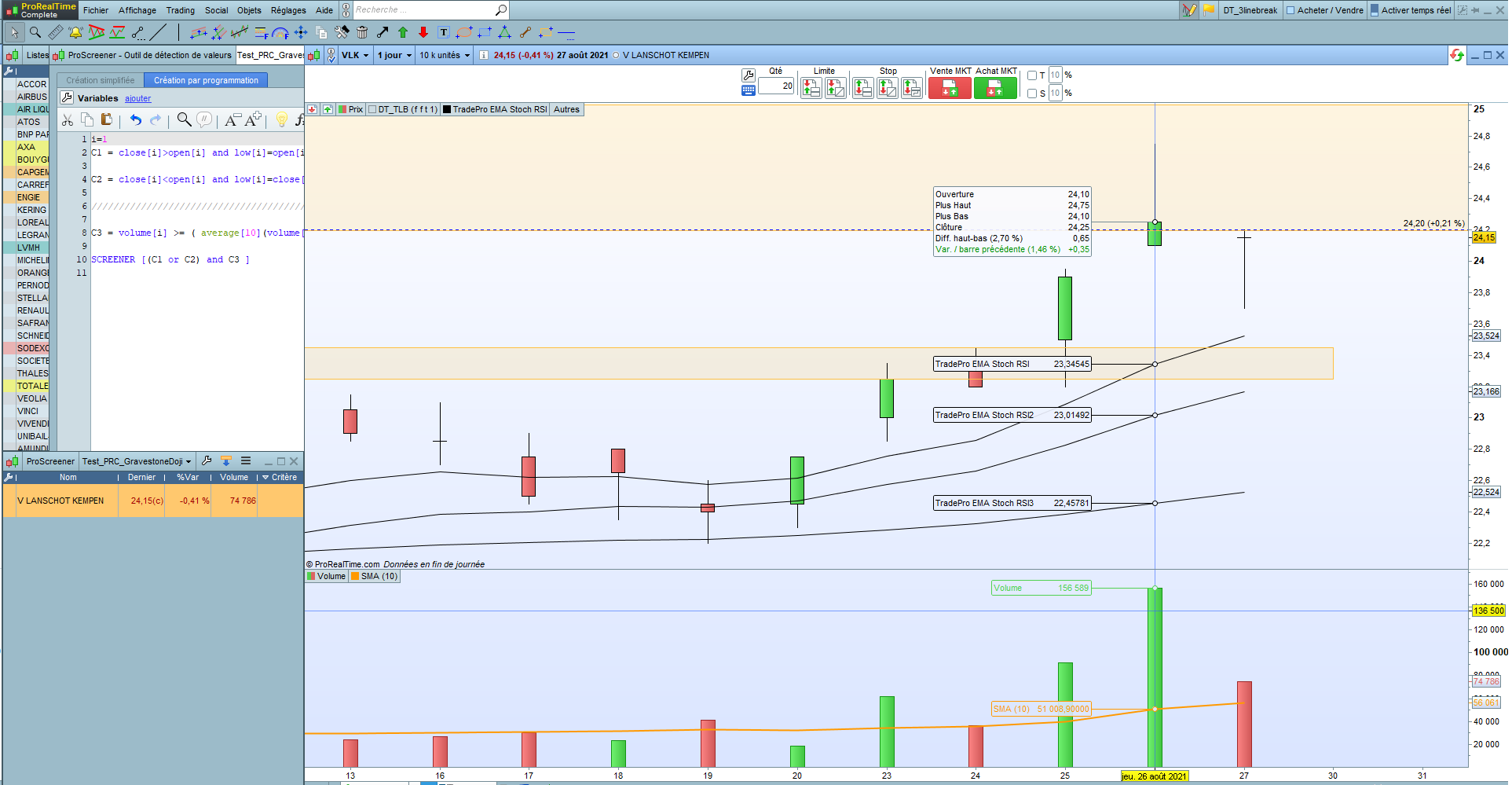The width and height of the screenshot is (1512, 785).
Task: Toggle the DT_TLB indicator checkbox
Action: pos(372,109)
